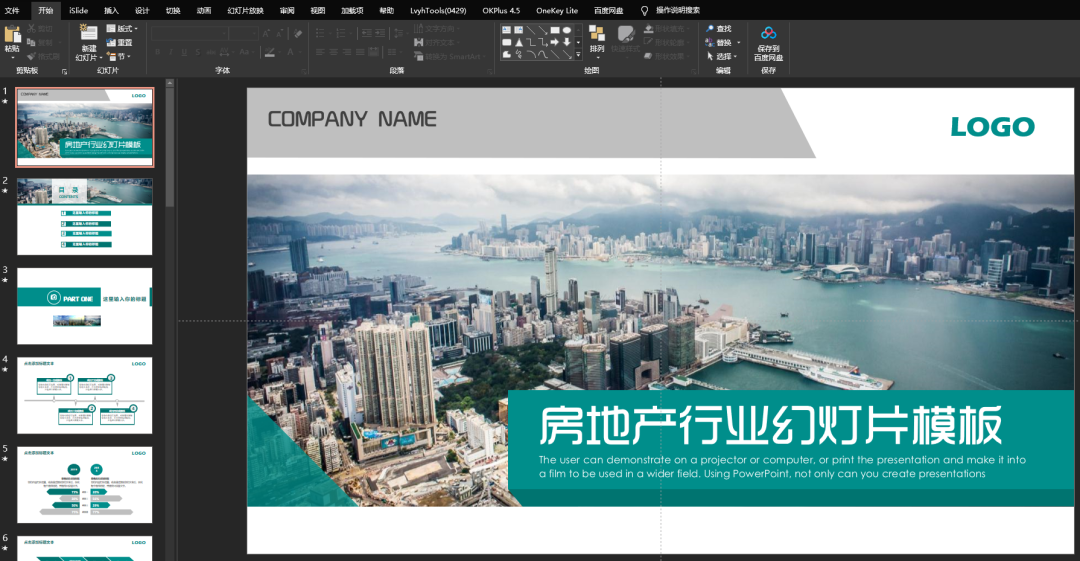Switch to the iSlide tab

pyautogui.click(x=79, y=10)
